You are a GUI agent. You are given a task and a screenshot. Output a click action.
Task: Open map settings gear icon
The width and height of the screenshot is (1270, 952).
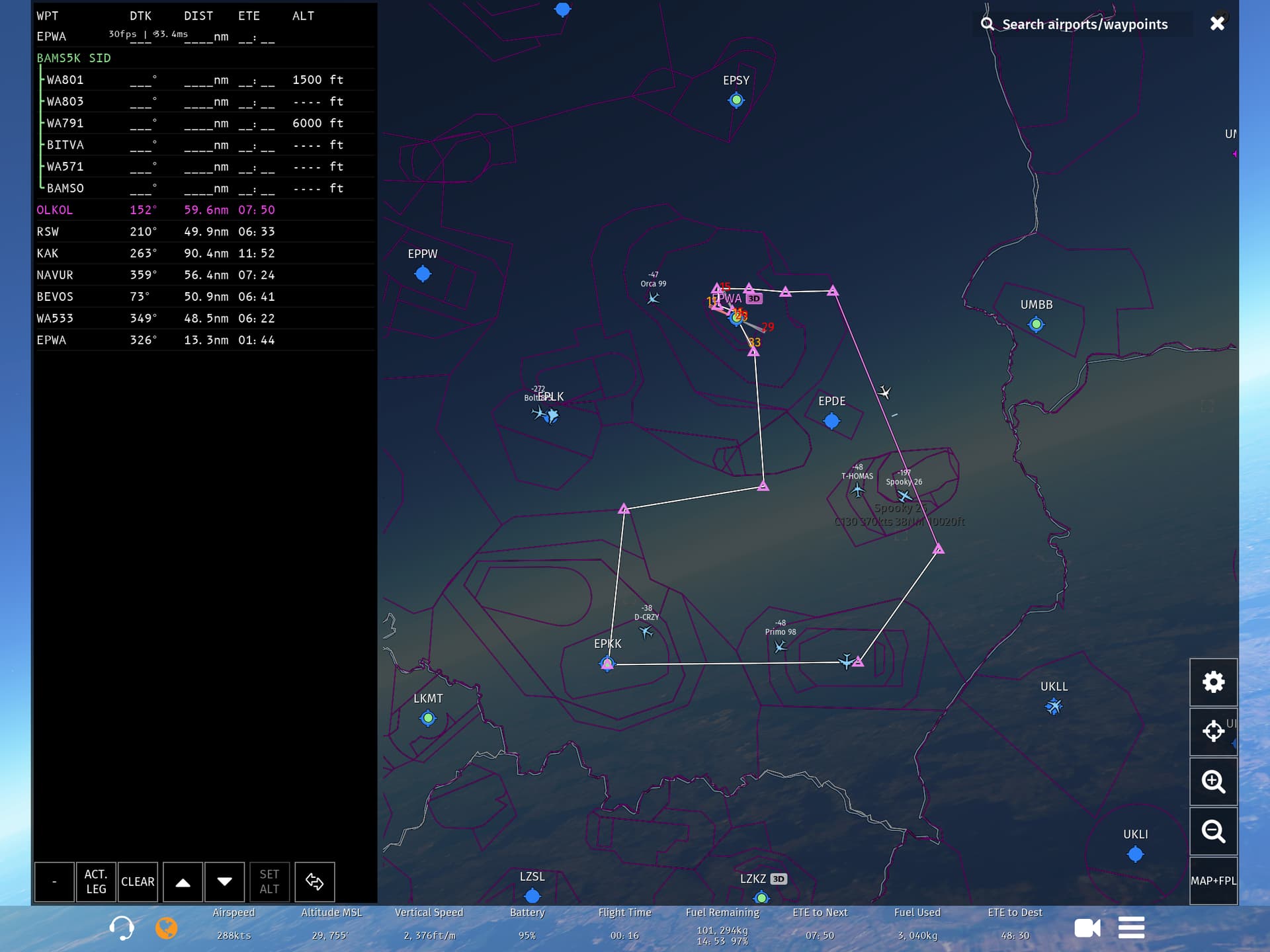pyautogui.click(x=1213, y=682)
